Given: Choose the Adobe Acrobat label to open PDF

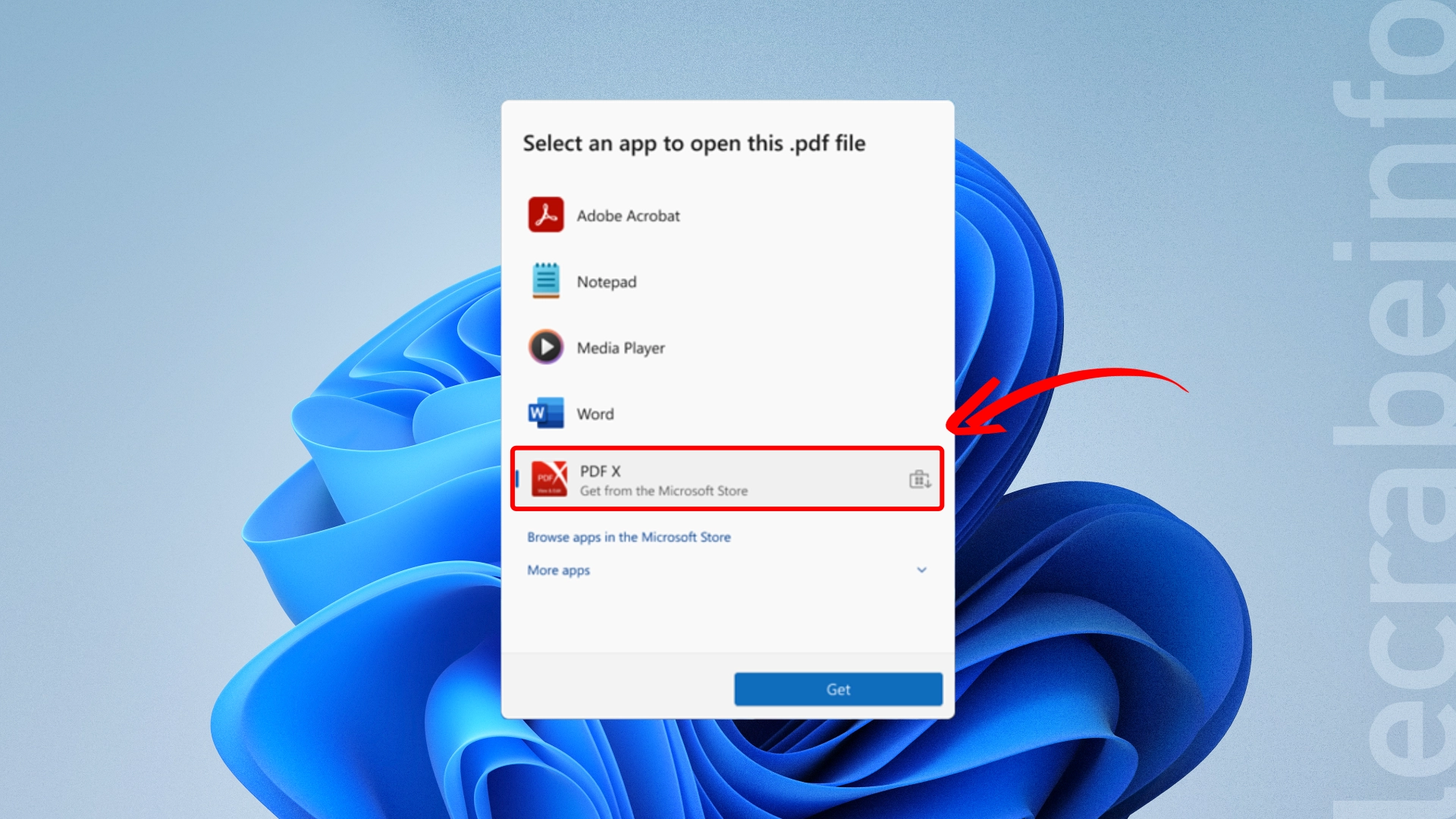Looking at the screenshot, I should [x=628, y=216].
